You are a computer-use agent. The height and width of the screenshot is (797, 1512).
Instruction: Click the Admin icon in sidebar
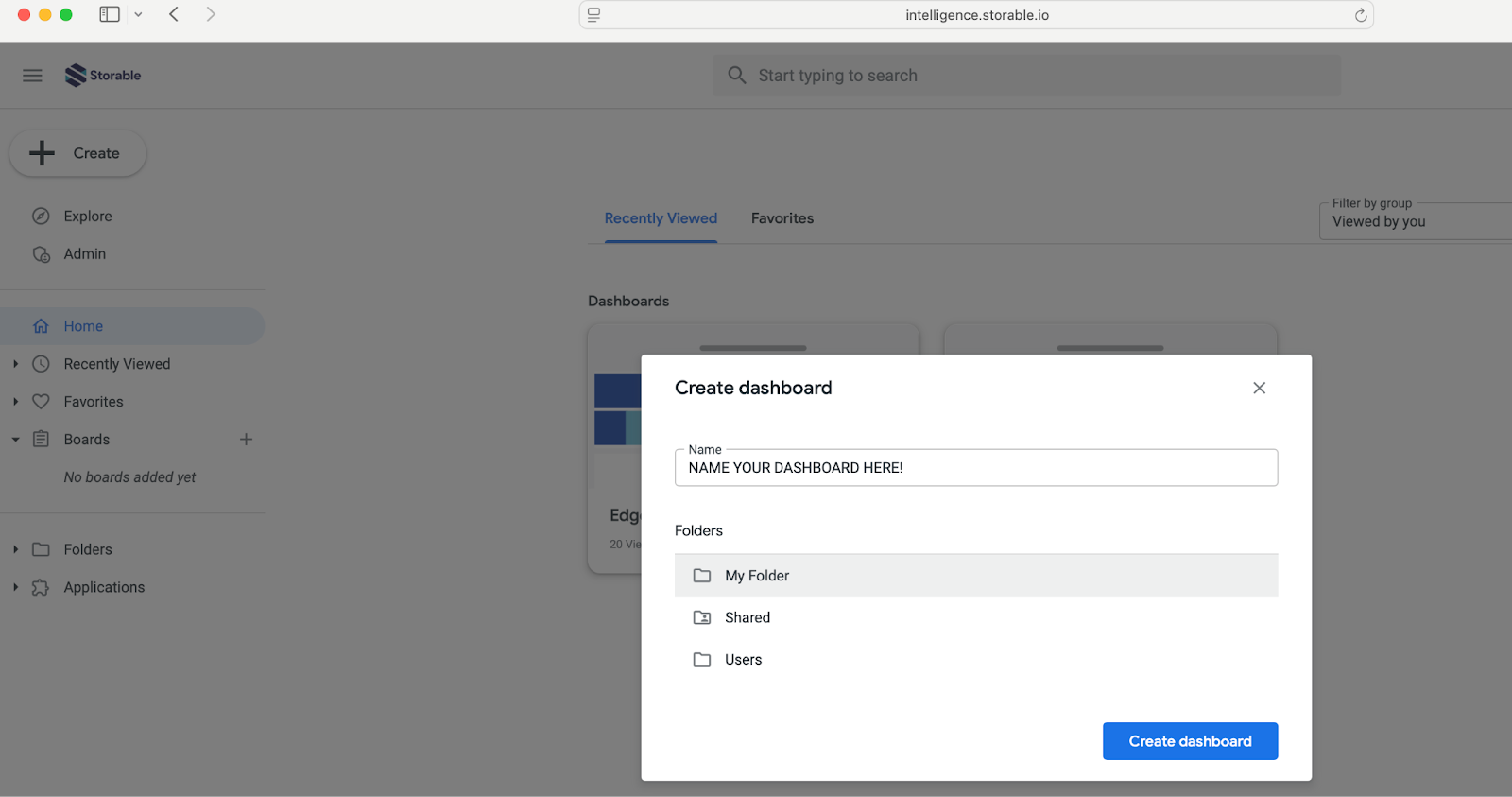pos(42,254)
